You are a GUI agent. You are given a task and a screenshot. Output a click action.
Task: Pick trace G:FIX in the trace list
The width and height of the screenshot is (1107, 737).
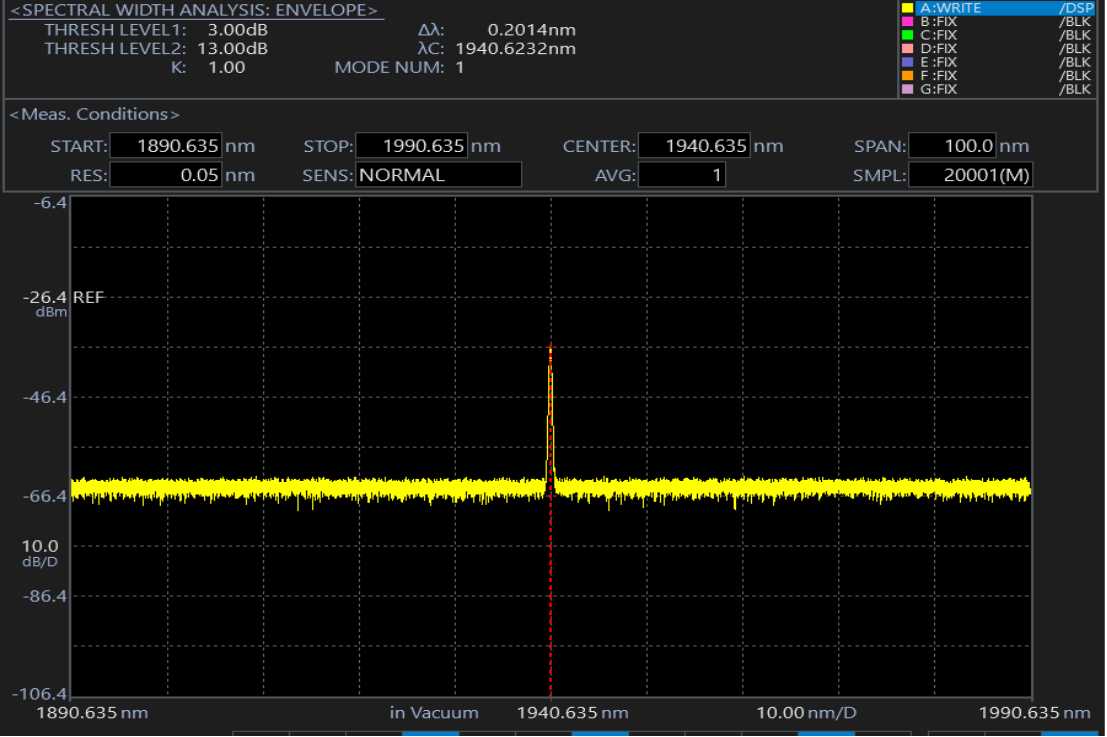938,89
